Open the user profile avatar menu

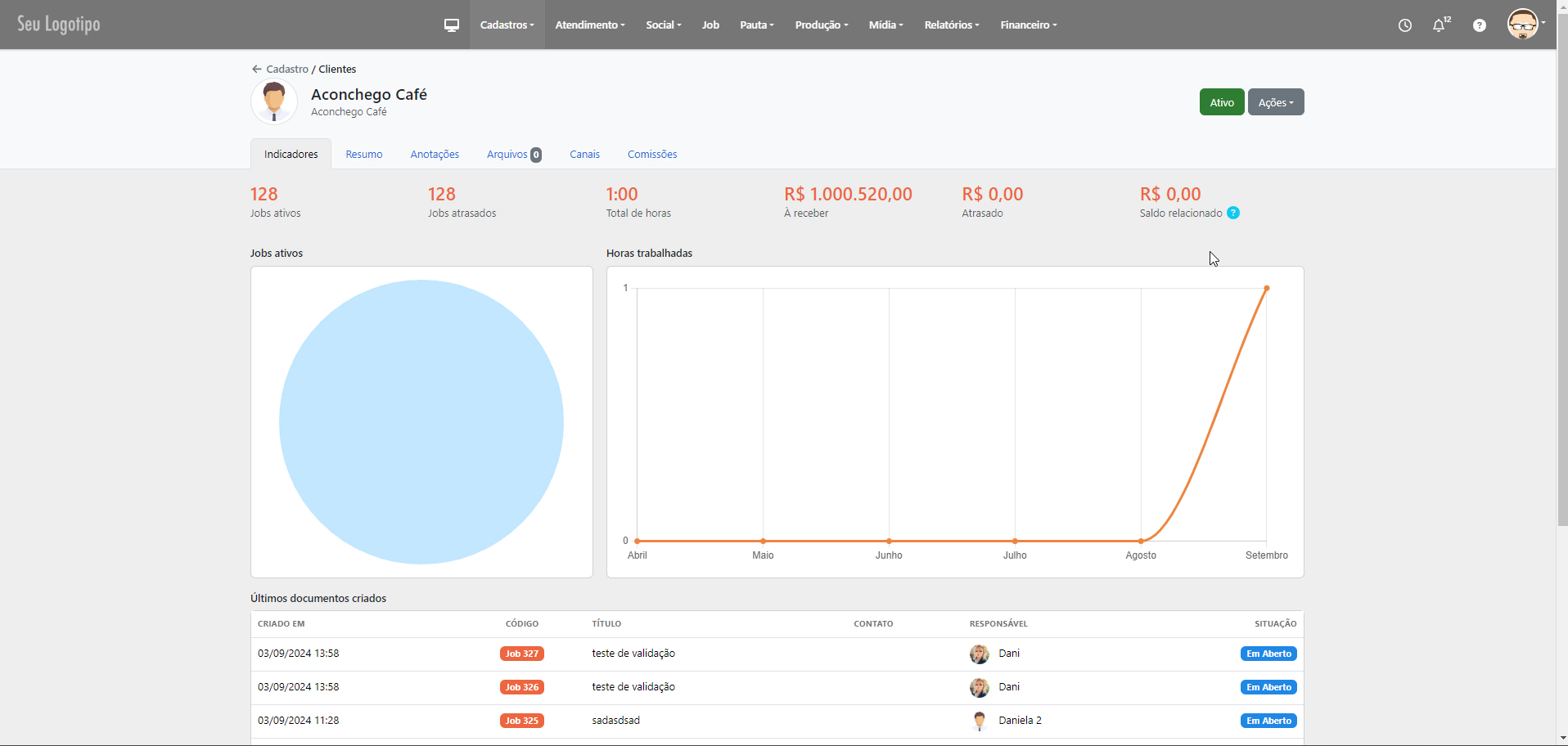[x=1524, y=25]
